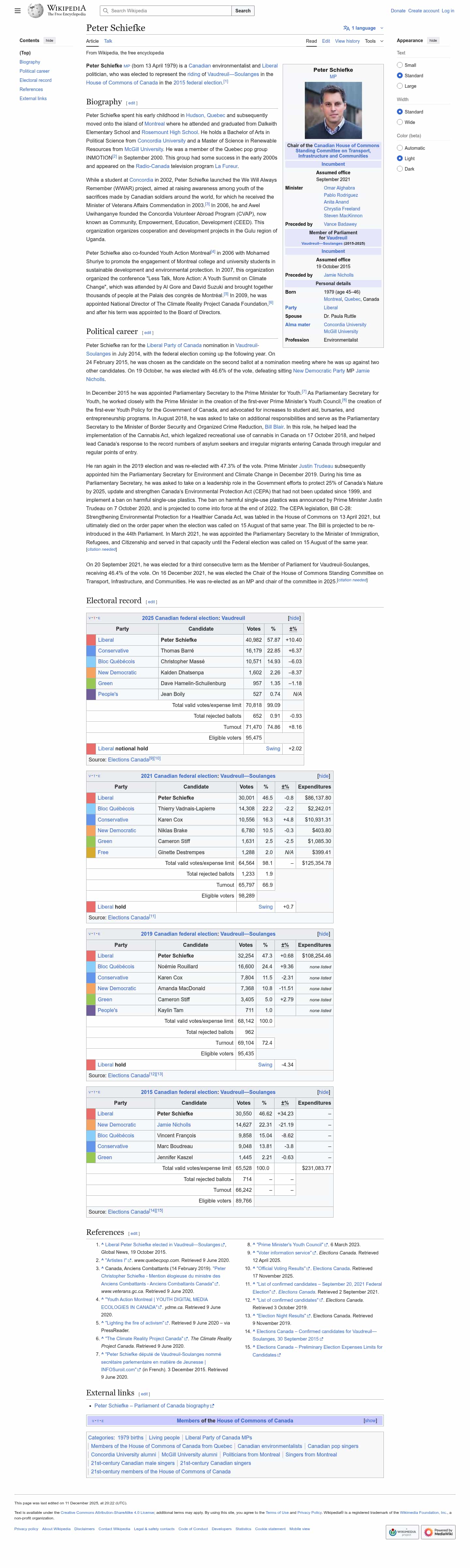Hide the Contents sidebar

[x=49, y=41]
